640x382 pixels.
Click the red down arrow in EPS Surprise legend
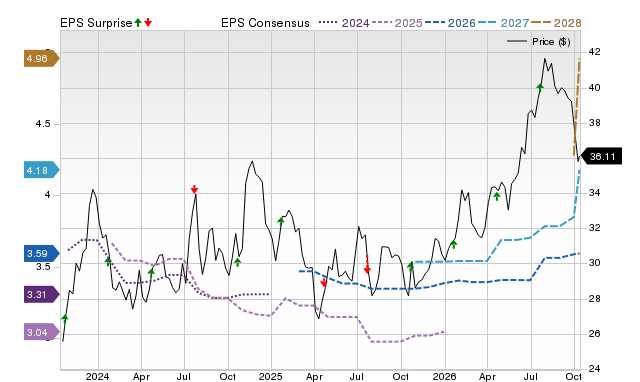pos(148,23)
